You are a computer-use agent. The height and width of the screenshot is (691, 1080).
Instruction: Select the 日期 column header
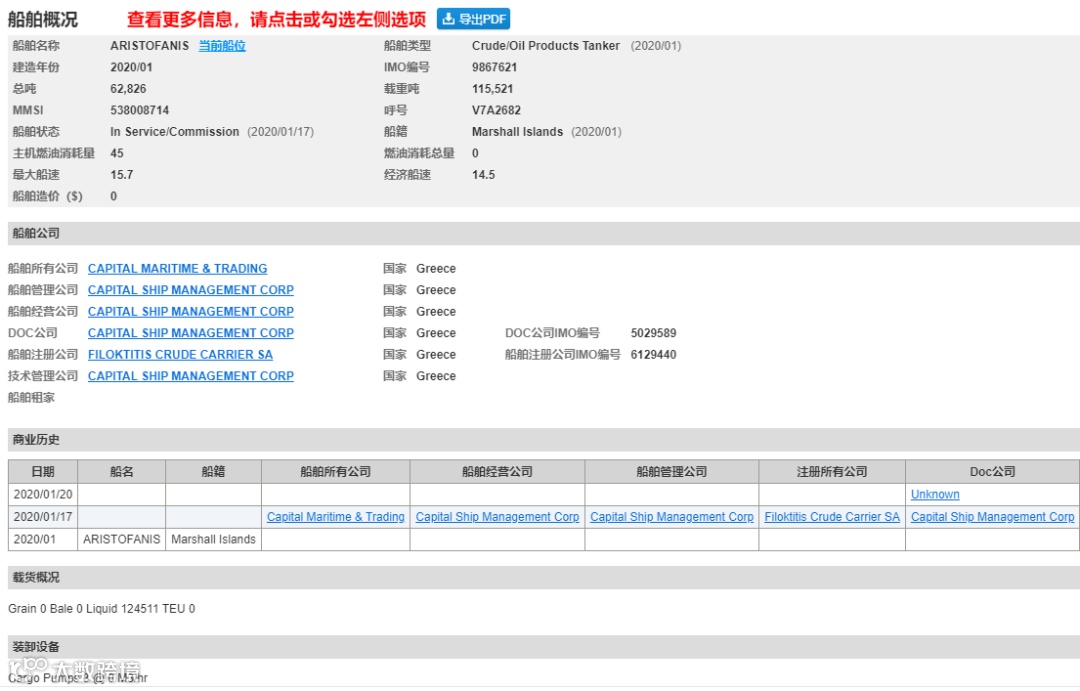[x=43, y=472]
